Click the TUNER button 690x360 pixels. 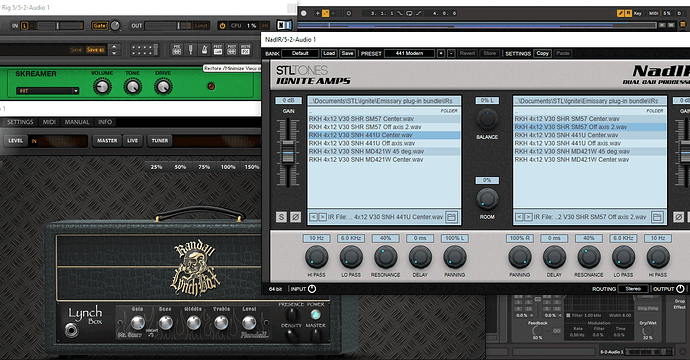(160, 140)
